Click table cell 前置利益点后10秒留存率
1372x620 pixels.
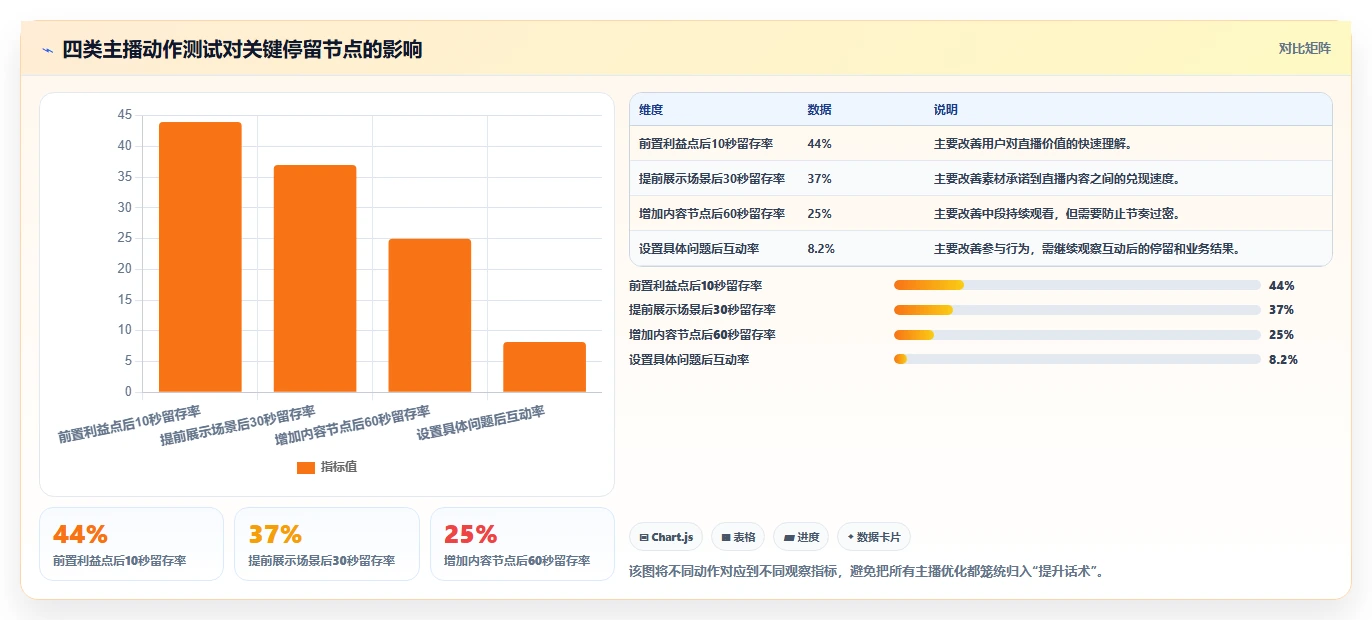[706, 144]
